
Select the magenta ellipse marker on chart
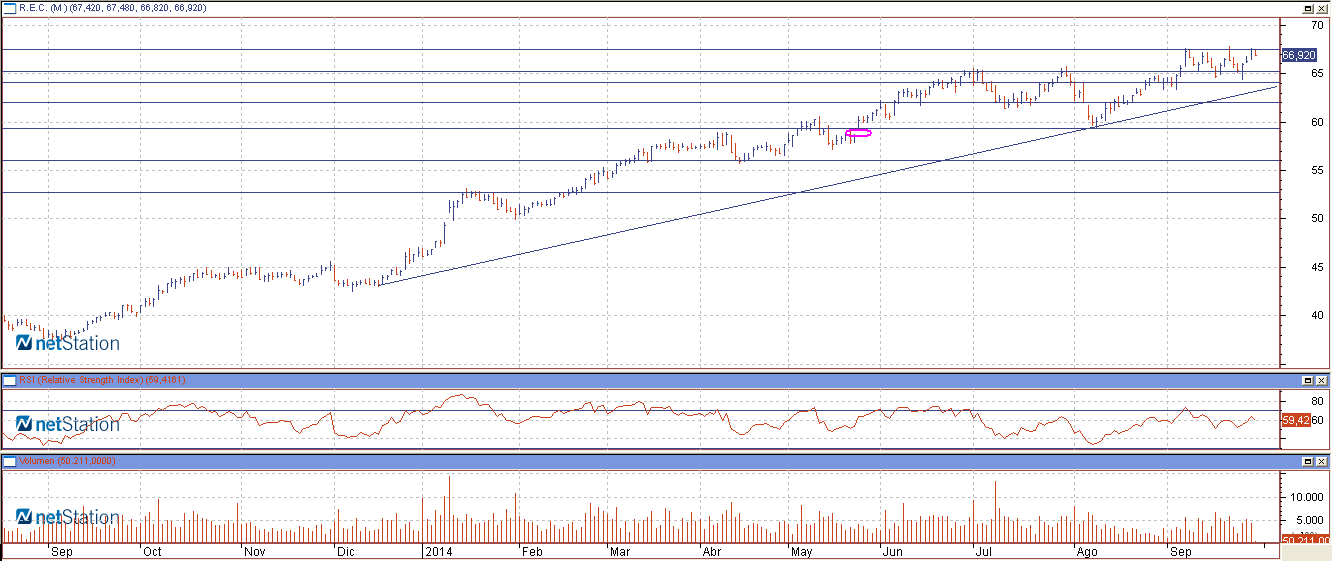click(859, 133)
